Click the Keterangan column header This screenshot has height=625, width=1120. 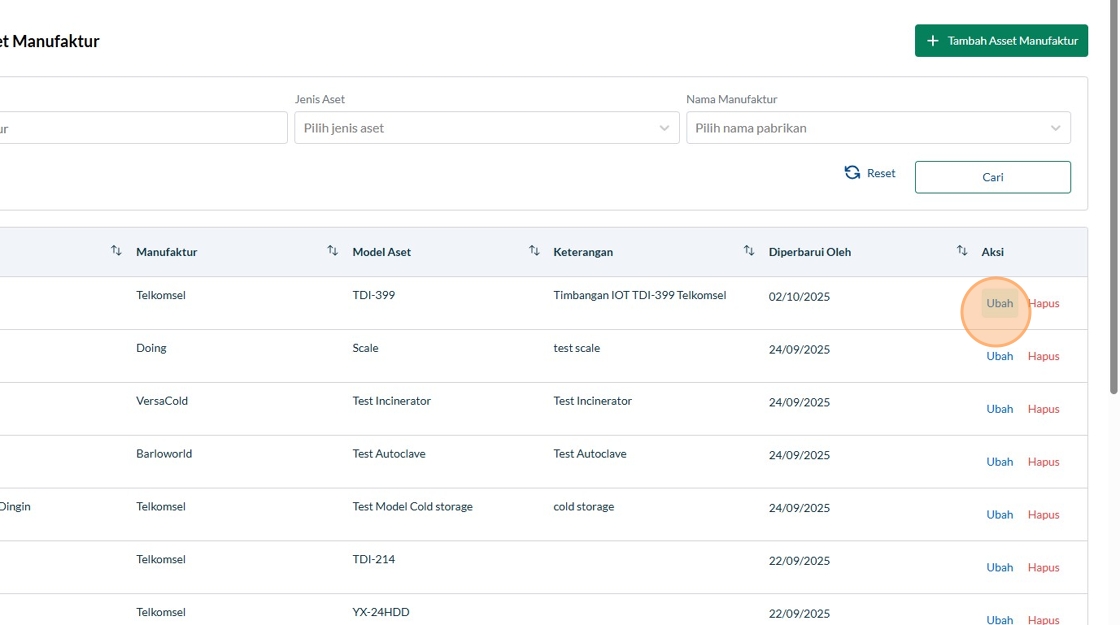[x=583, y=251]
